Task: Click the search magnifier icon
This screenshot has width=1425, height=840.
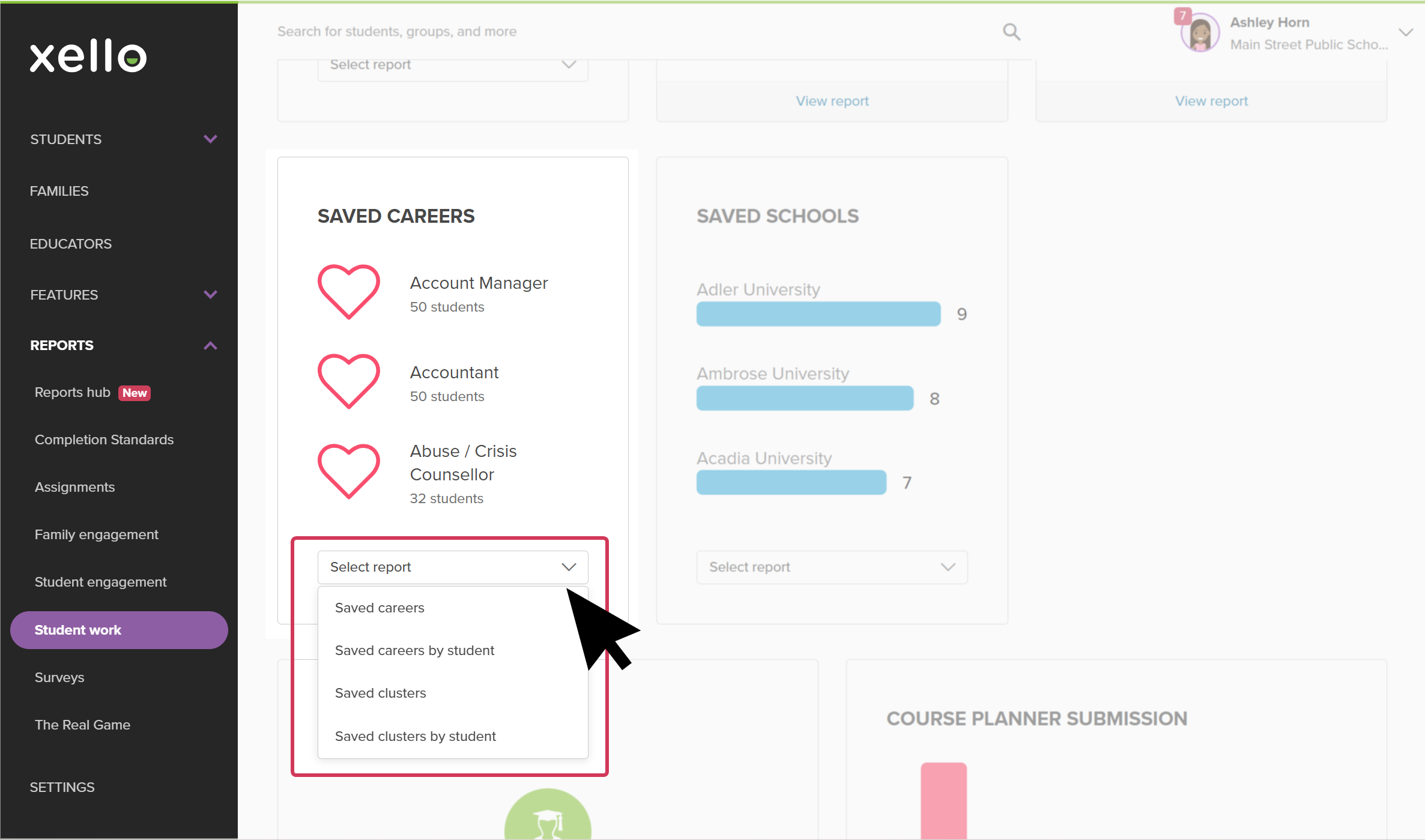Action: coord(1011,32)
